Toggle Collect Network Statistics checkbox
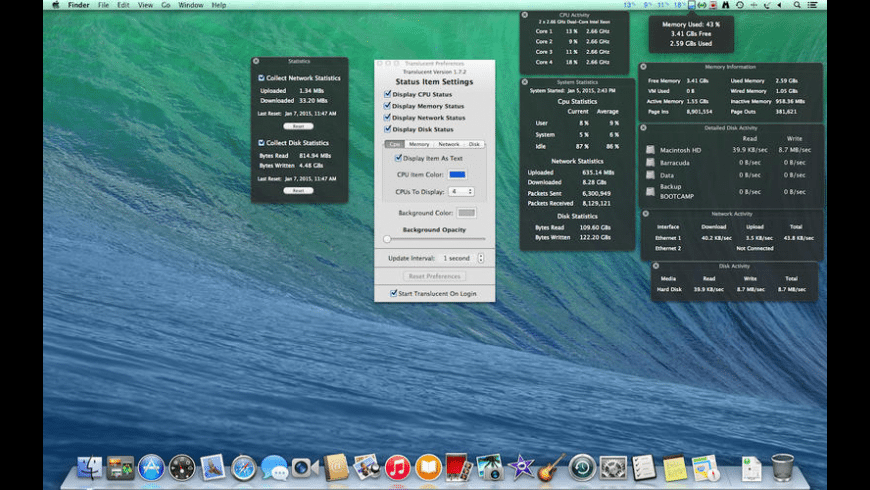This screenshot has width=870, height=490. [x=261, y=78]
